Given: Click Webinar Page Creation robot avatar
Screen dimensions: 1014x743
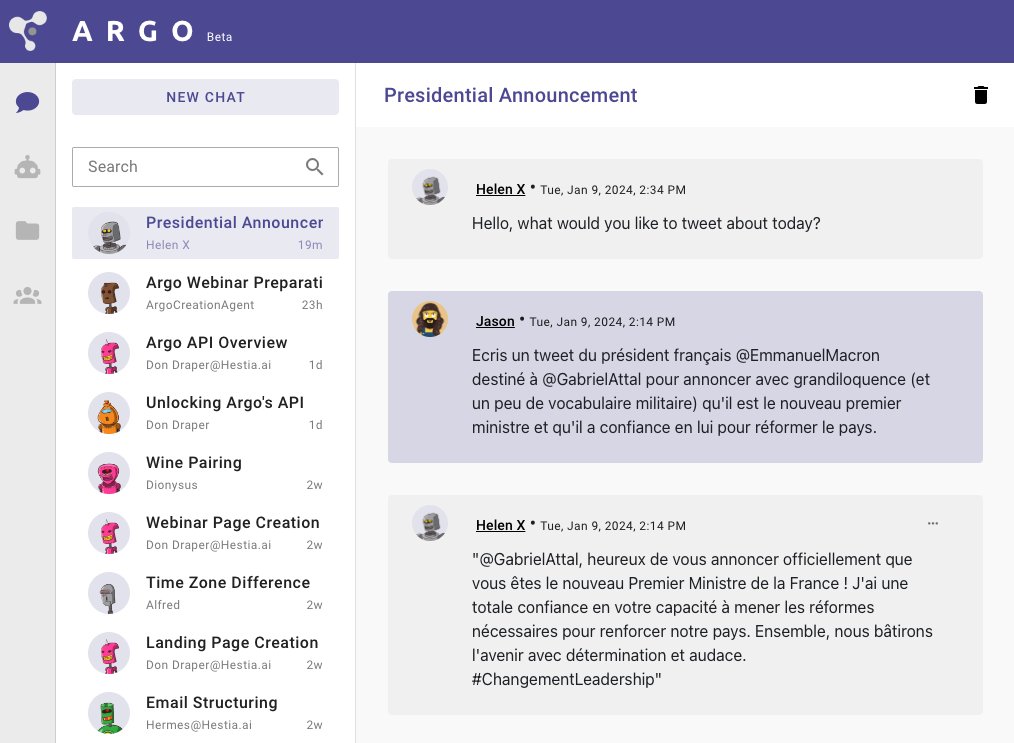Looking at the screenshot, I should pyautogui.click(x=109, y=533).
